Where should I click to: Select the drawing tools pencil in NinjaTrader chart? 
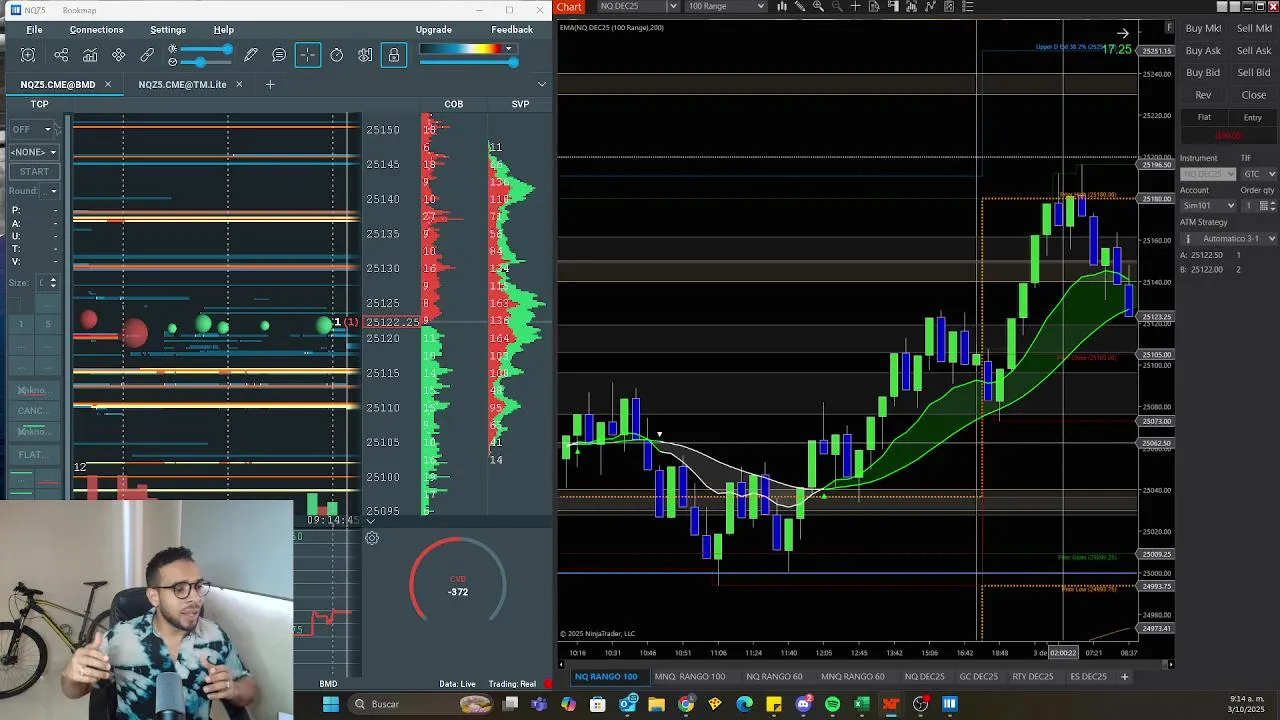coord(800,6)
